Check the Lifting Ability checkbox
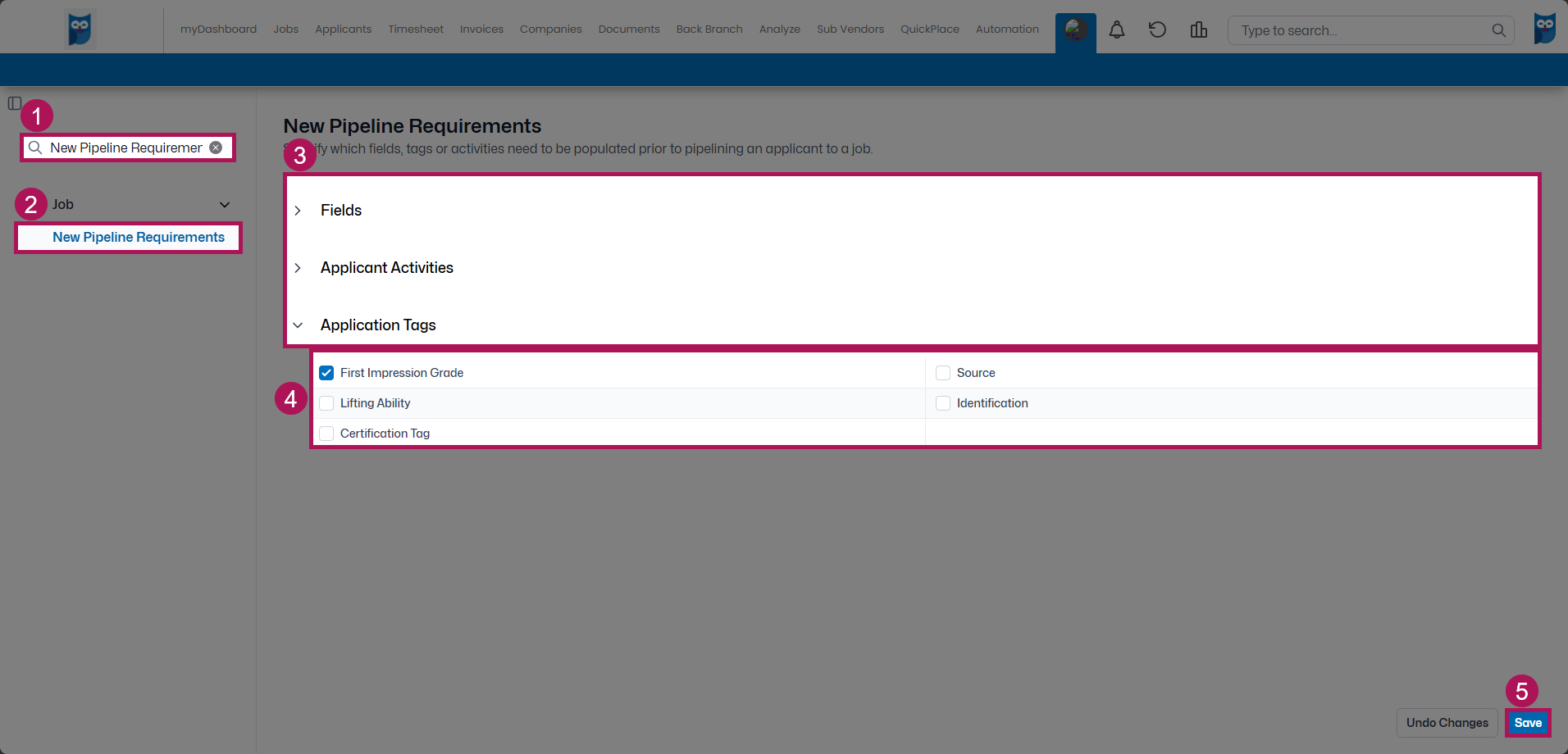This screenshot has width=1568, height=754. 326,403
